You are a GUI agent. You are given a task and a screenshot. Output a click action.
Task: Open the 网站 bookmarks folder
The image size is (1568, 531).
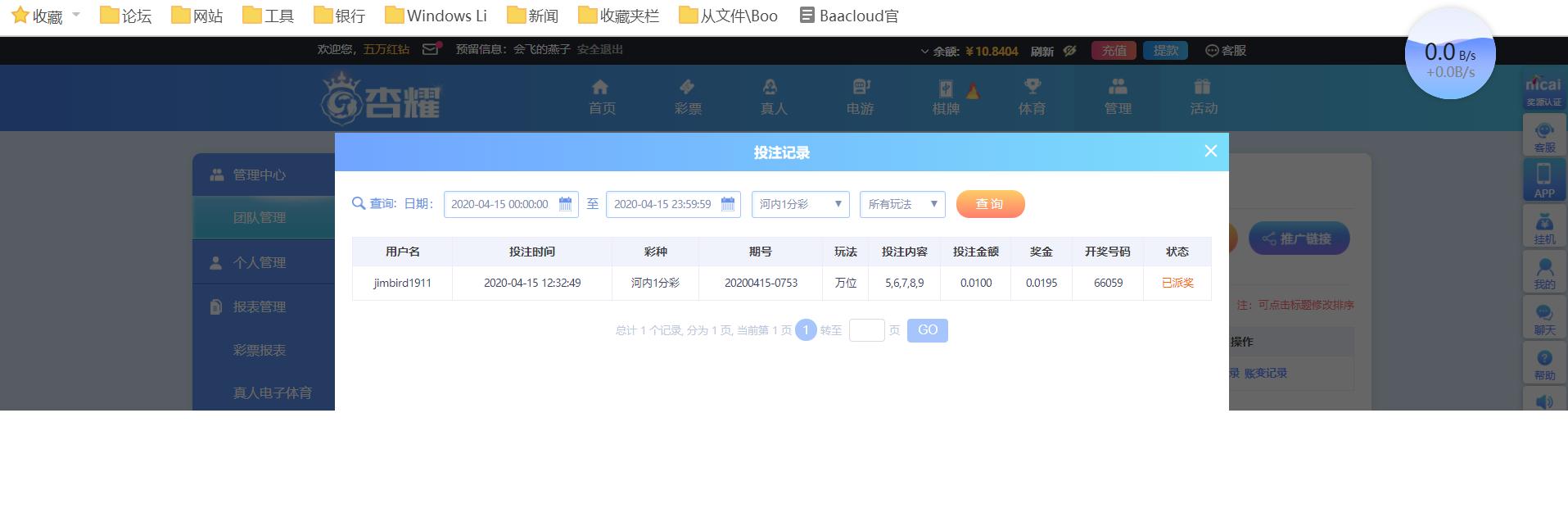[x=197, y=16]
